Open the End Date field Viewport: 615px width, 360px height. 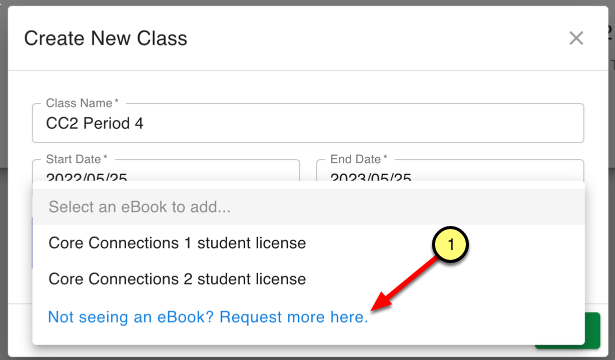450,170
